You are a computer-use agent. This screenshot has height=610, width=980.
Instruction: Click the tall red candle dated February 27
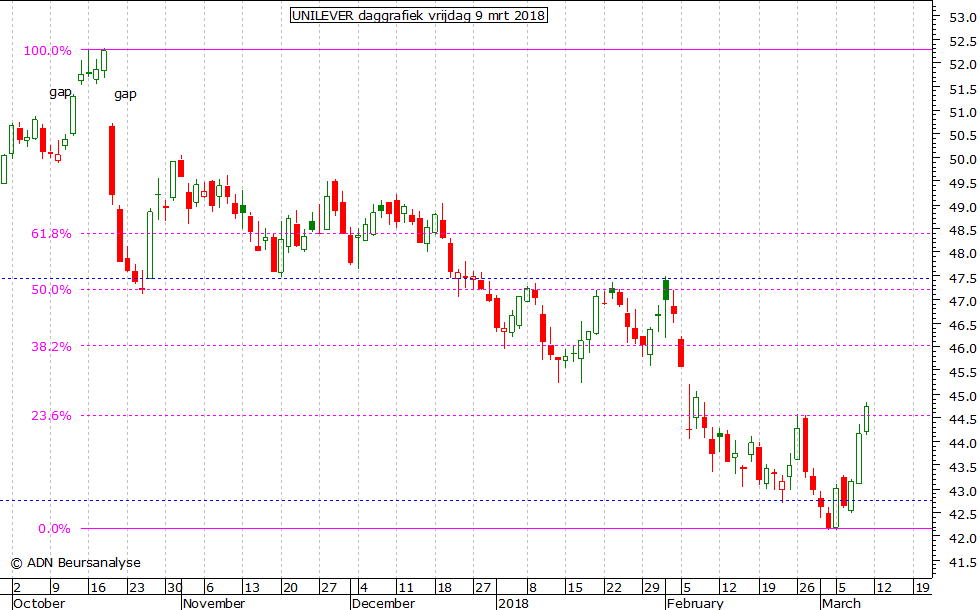coord(806,445)
